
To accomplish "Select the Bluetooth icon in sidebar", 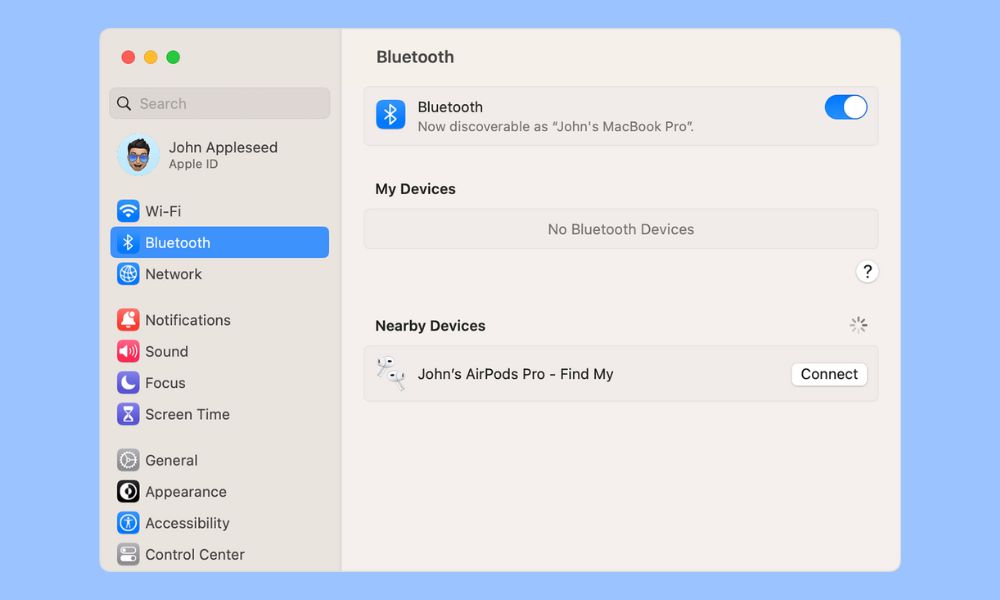I will 128,242.
